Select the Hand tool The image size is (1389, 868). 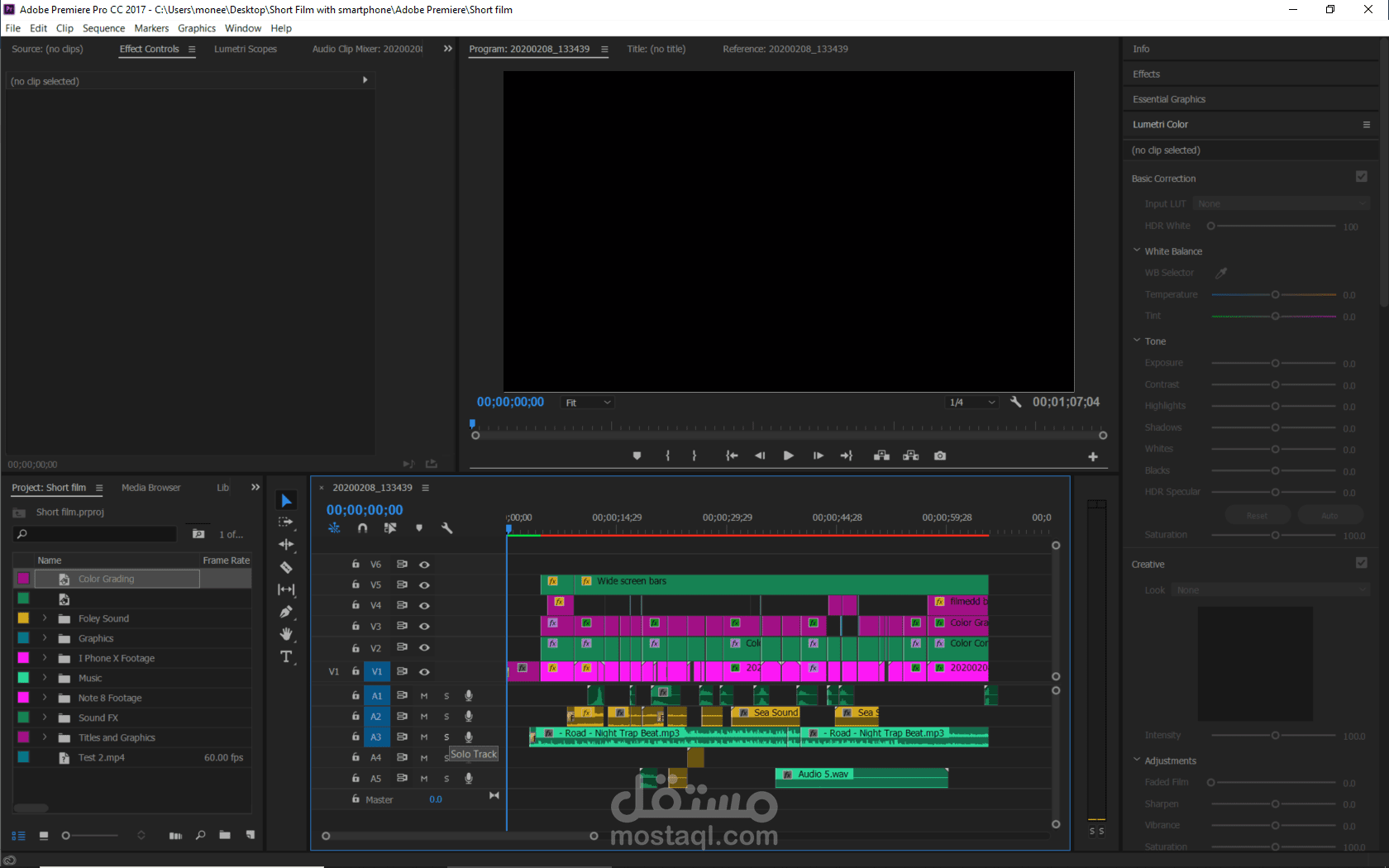286,634
